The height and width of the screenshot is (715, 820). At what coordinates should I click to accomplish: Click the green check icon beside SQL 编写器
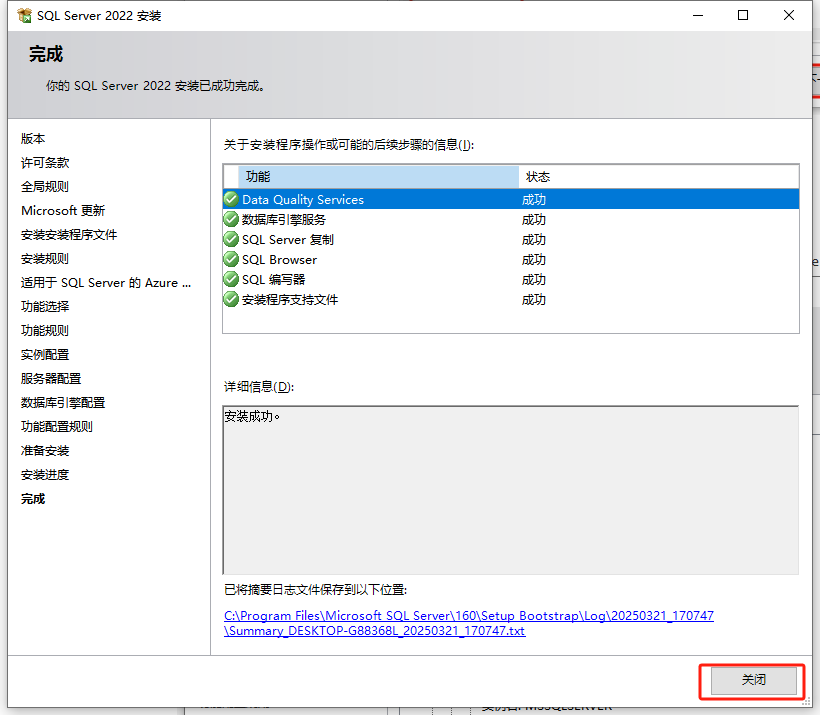[x=231, y=279]
